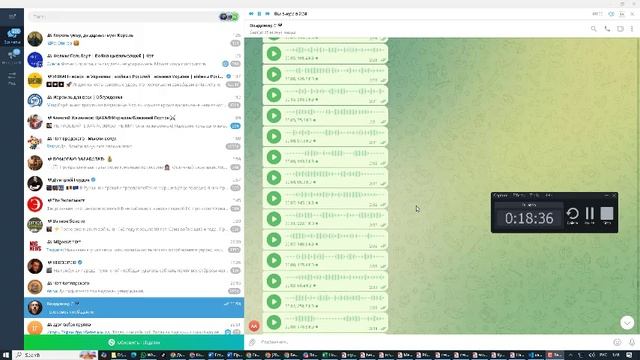Screen dimensions: 640x360
Task: Open the taskbar speaker volume icon
Action: point(592,355)
